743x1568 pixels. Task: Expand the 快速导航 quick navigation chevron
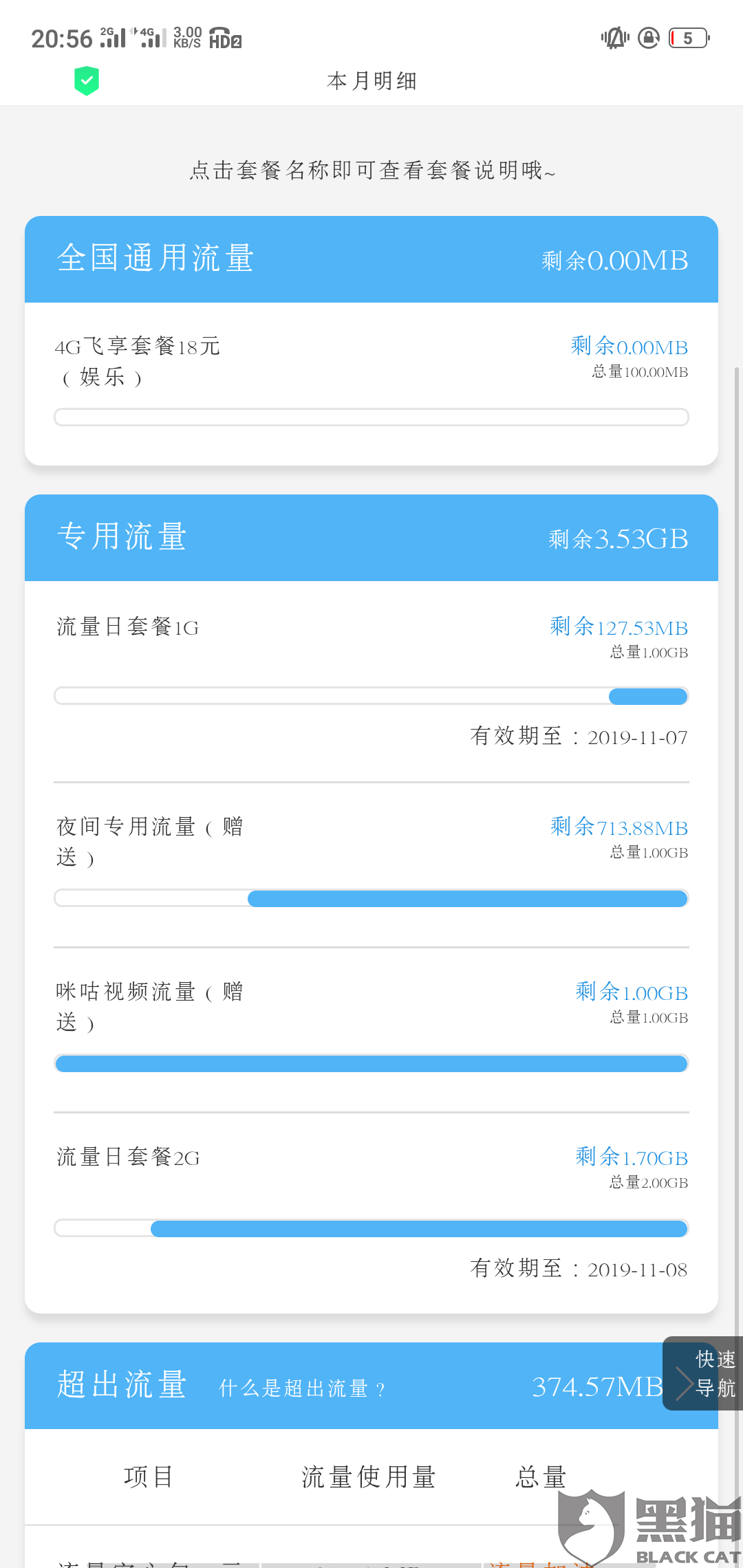pos(685,1383)
